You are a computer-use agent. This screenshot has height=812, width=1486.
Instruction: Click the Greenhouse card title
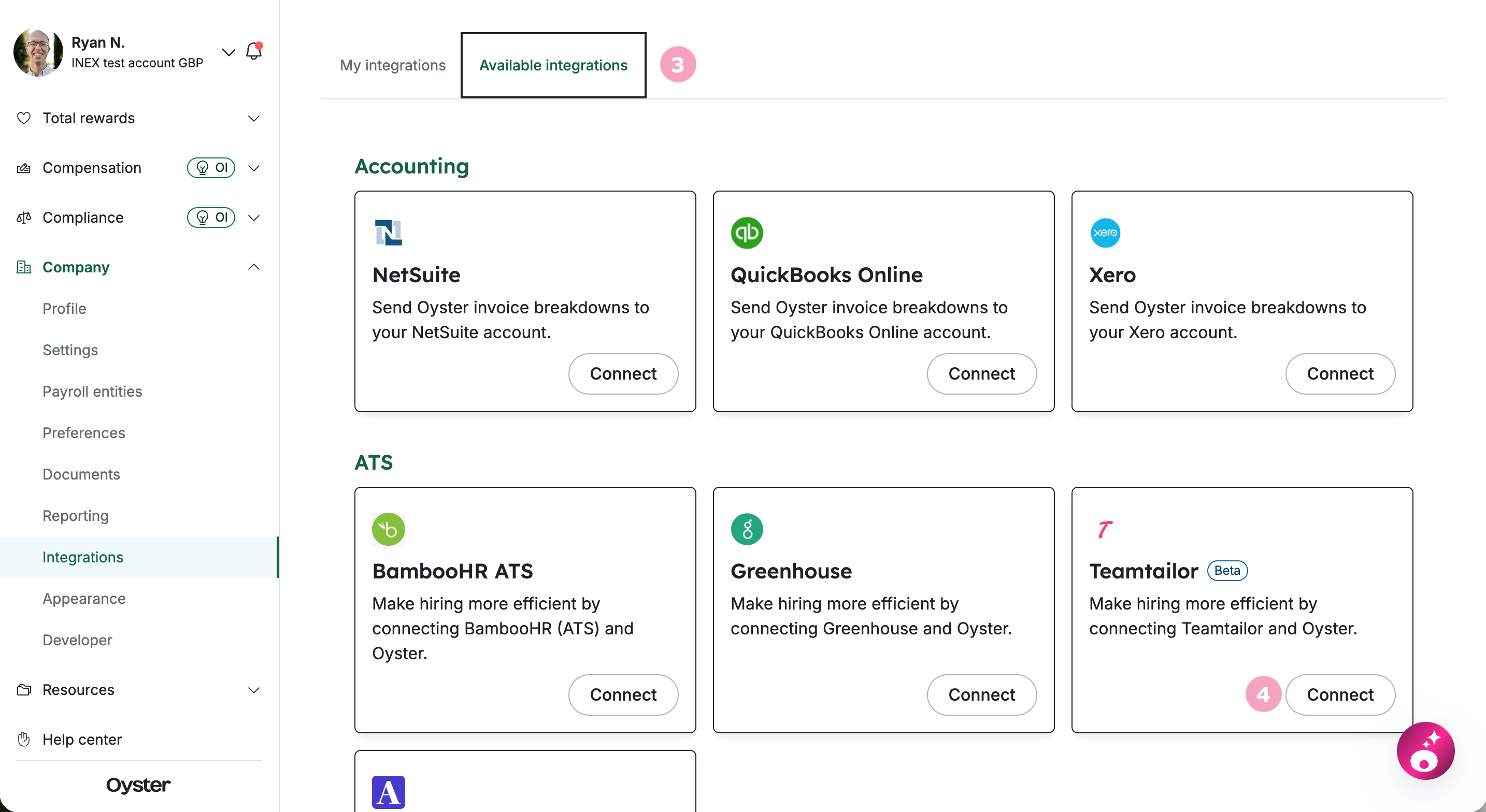click(x=792, y=572)
